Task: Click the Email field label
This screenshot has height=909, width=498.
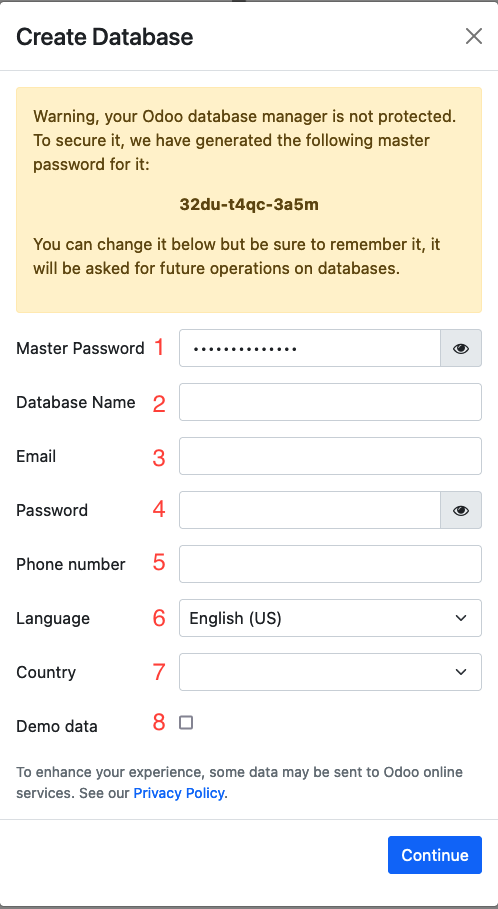Action: point(36,456)
